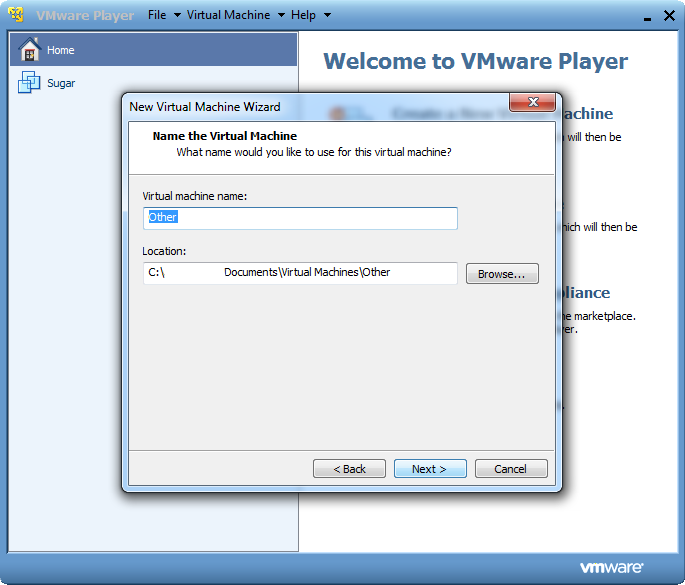Click inside the Location path field

300,272
